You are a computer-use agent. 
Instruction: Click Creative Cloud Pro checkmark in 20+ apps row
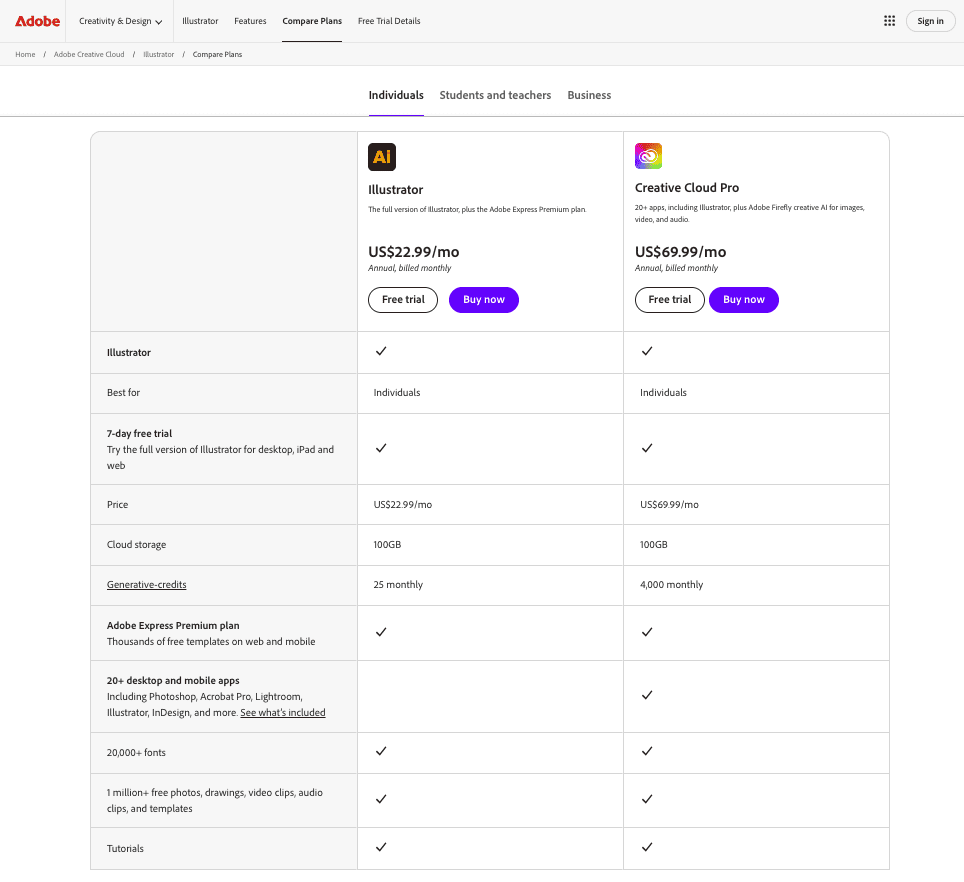[647, 695]
